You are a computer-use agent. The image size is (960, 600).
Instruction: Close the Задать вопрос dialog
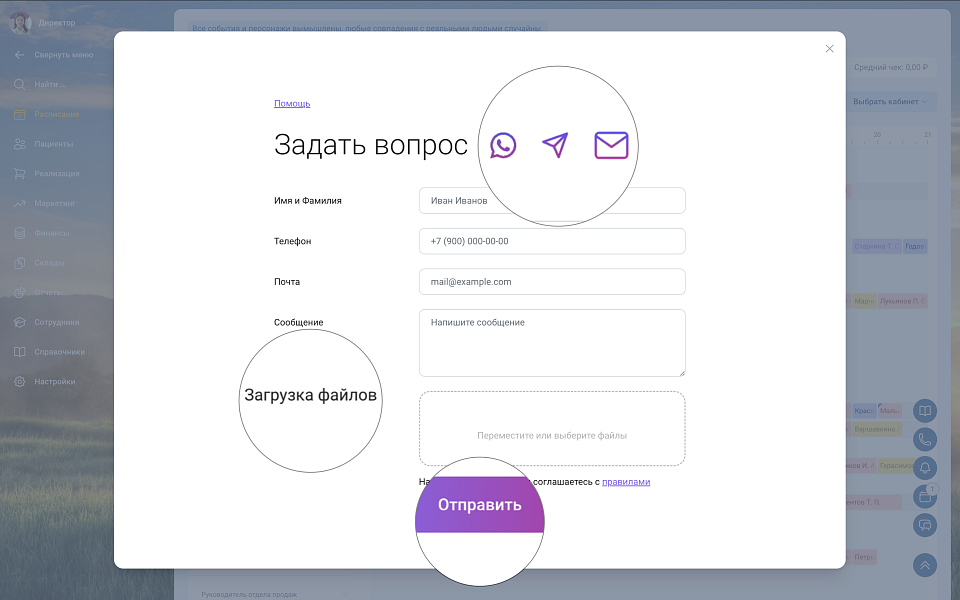pyautogui.click(x=829, y=49)
